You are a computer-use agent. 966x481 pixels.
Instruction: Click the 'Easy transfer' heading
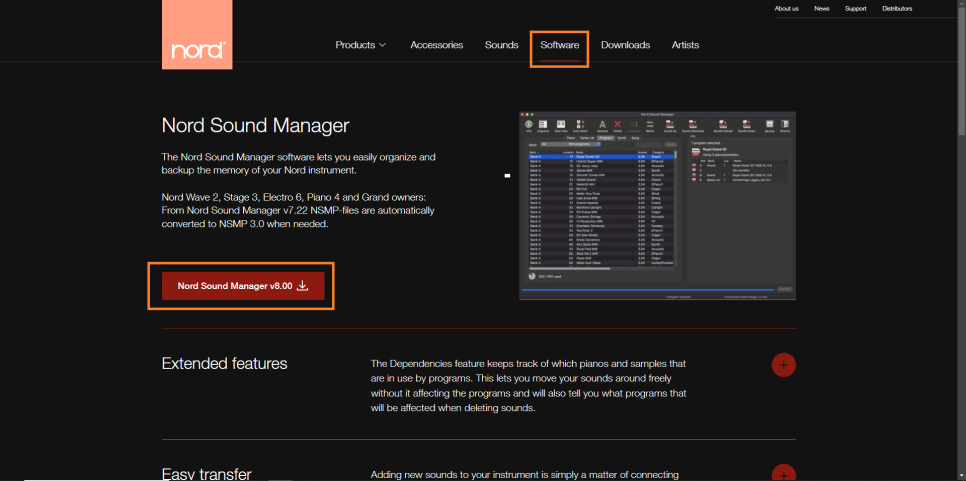click(x=206, y=474)
